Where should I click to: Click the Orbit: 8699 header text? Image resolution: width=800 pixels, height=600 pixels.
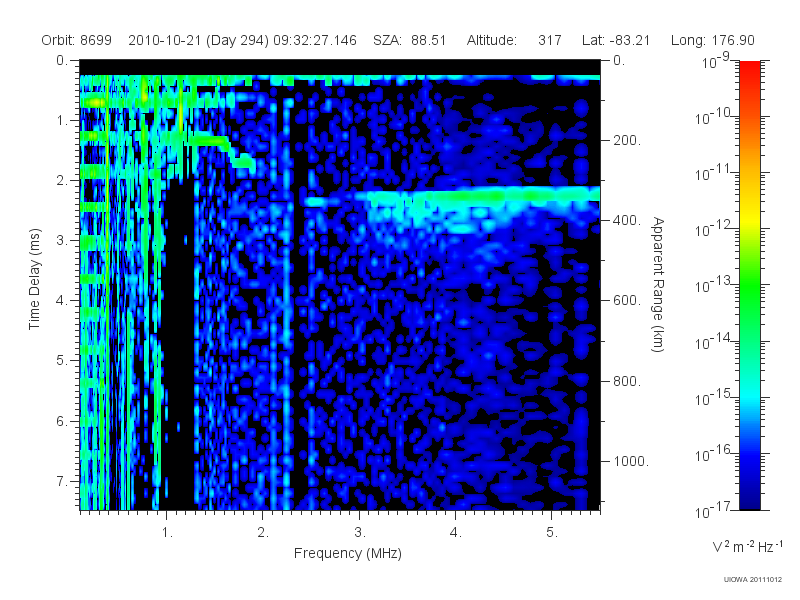pyautogui.click(x=77, y=40)
